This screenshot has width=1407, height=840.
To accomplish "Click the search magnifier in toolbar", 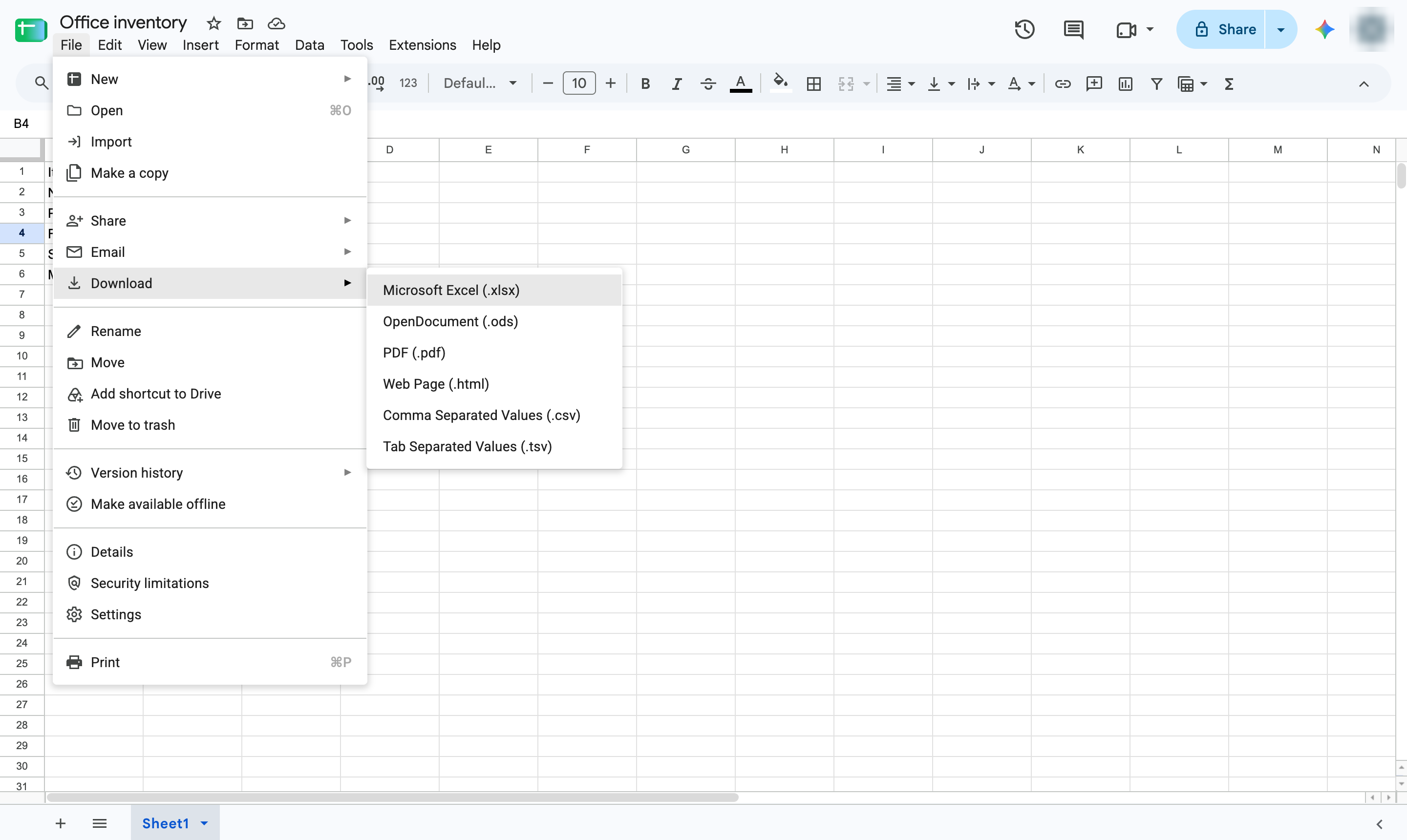I will pyautogui.click(x=41, y=83).
